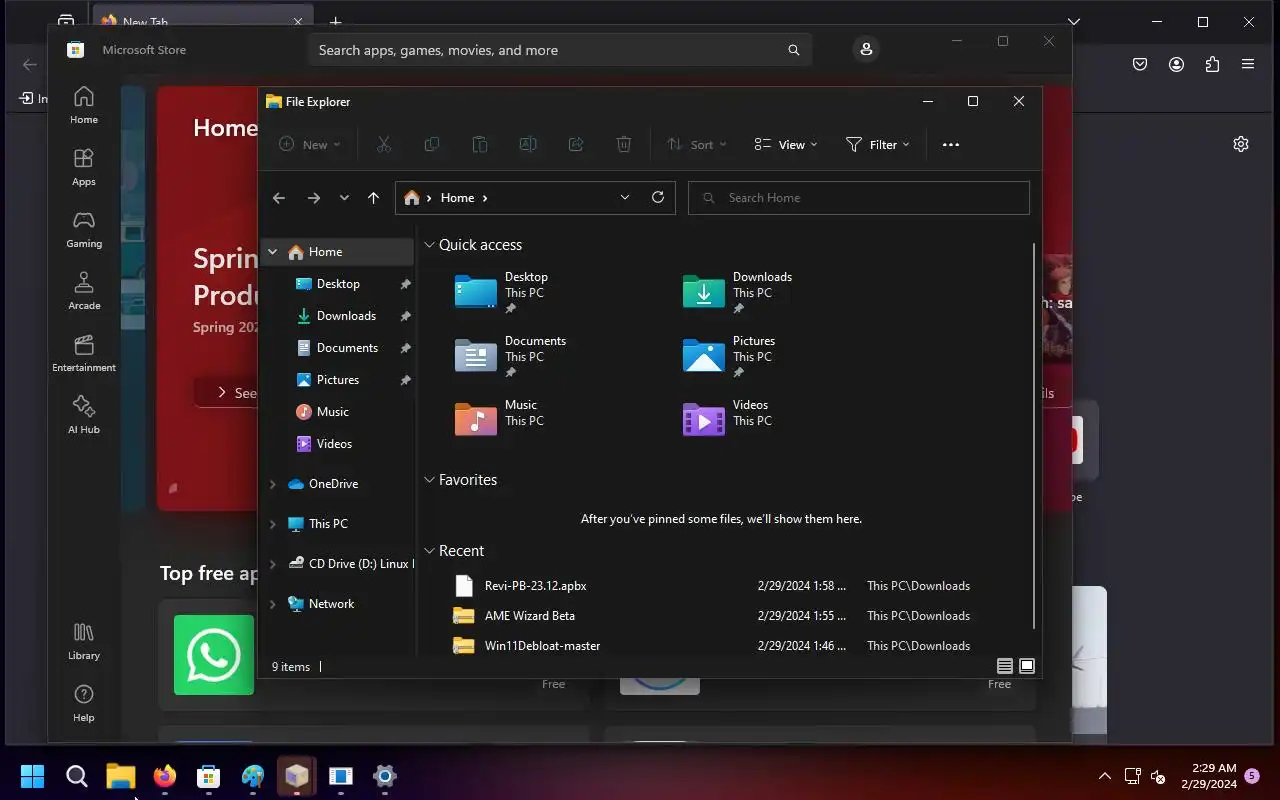Open Microsoft Store Gaming section
Image resolution: width=1280 pixels, height=800 pixels.
84,229
